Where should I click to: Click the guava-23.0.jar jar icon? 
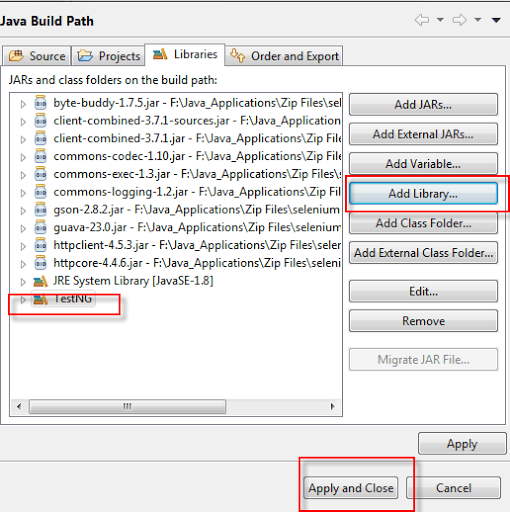click(x=41, y=227)
